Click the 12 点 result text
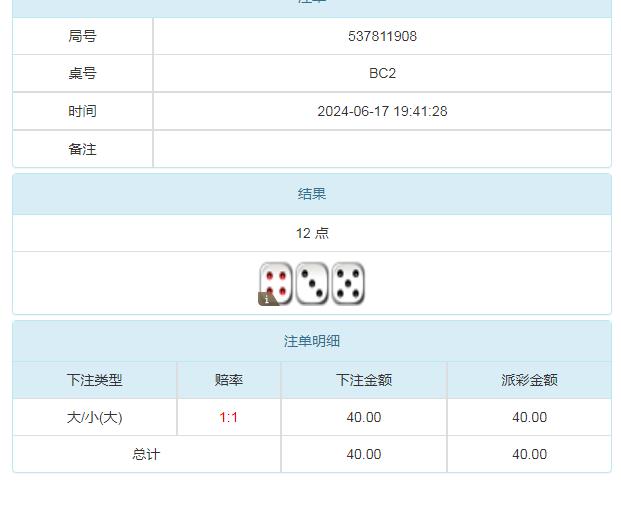 [x=312, y=233]
